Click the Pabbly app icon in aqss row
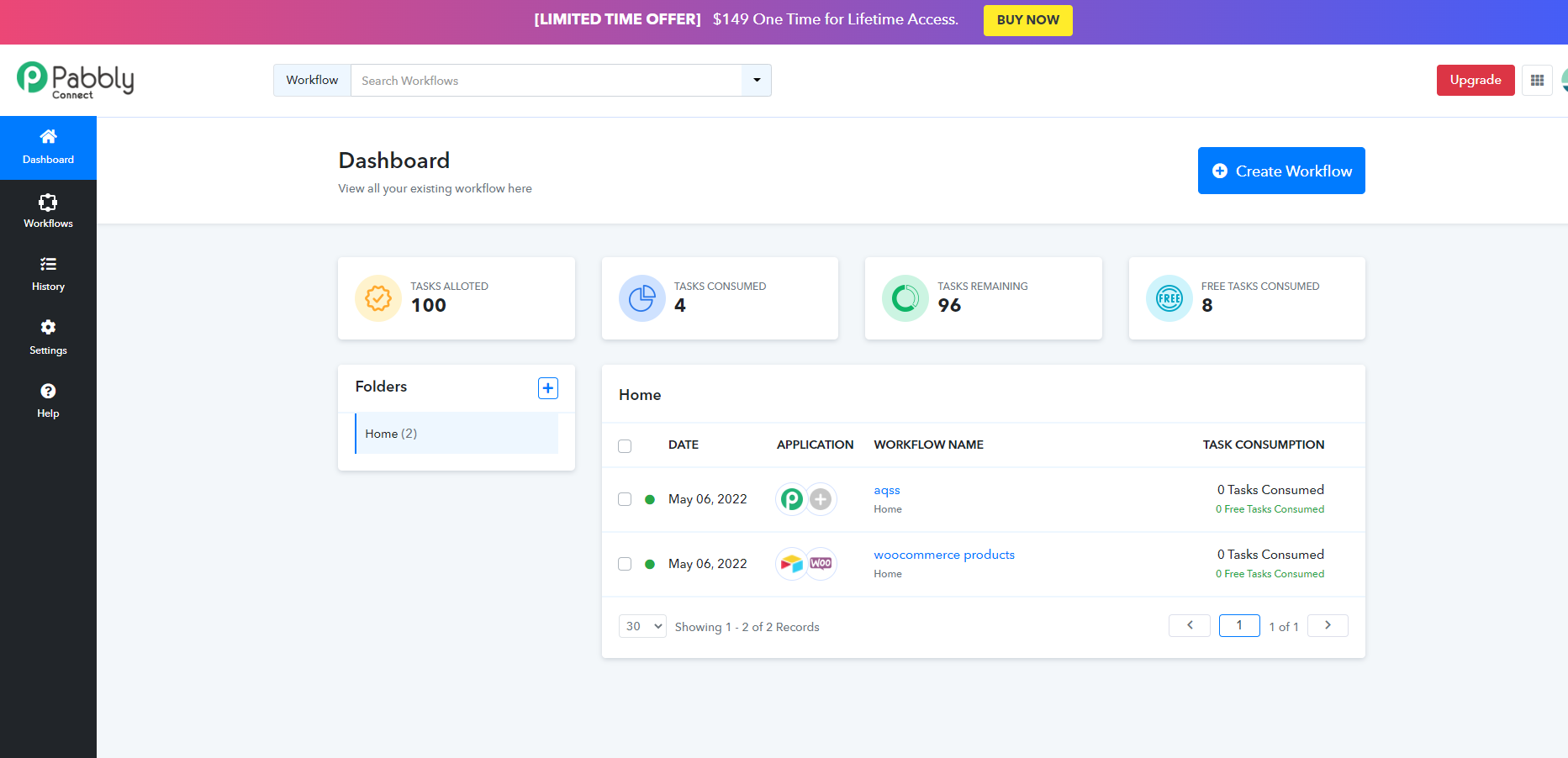This screenshot has height=758, width=1568. tap(791, 499)
